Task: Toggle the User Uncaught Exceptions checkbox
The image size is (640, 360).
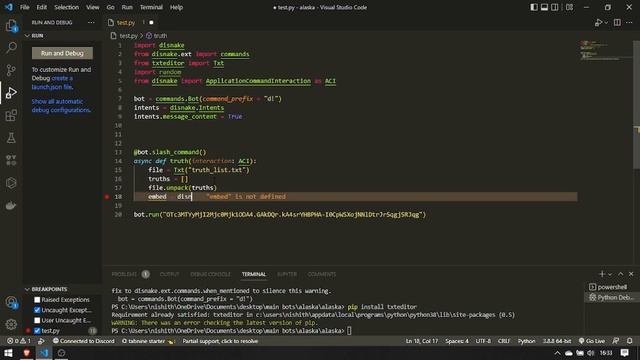Action: (x=37, y=320)
